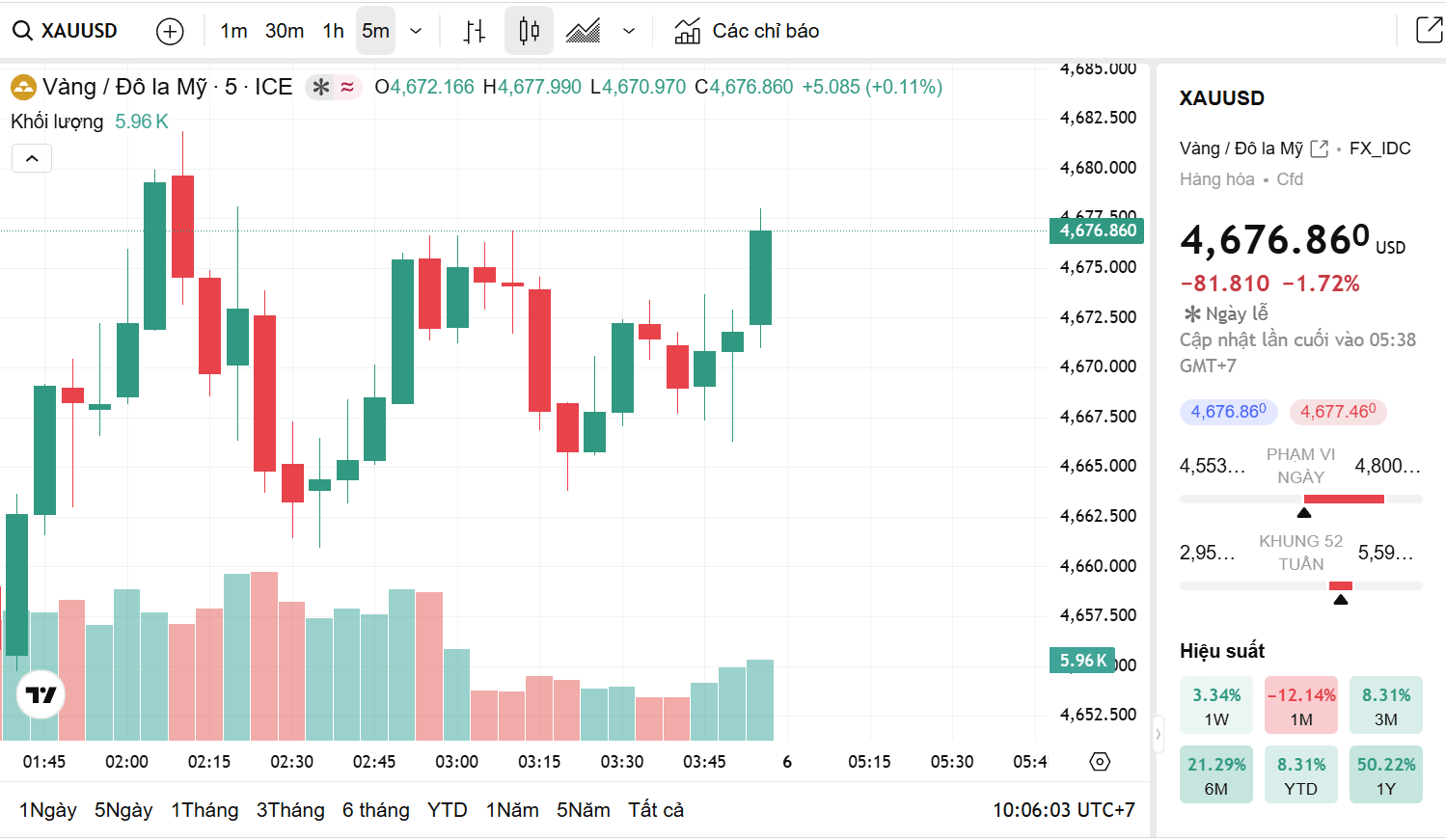This screenshot has height=840, width=1446.
Task: Expand the time interval dropdown arrow
Action: [416, 31]
